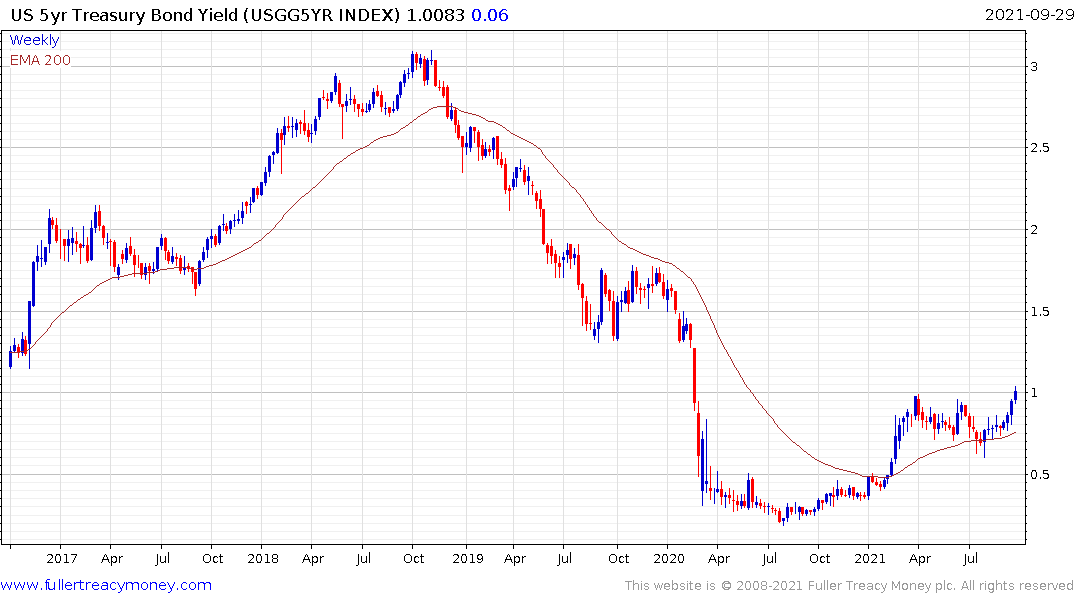This screenshot has width=1075, height=600.
Task: Click the 0.5 value on yield axis
Action: click(1040, 475)
